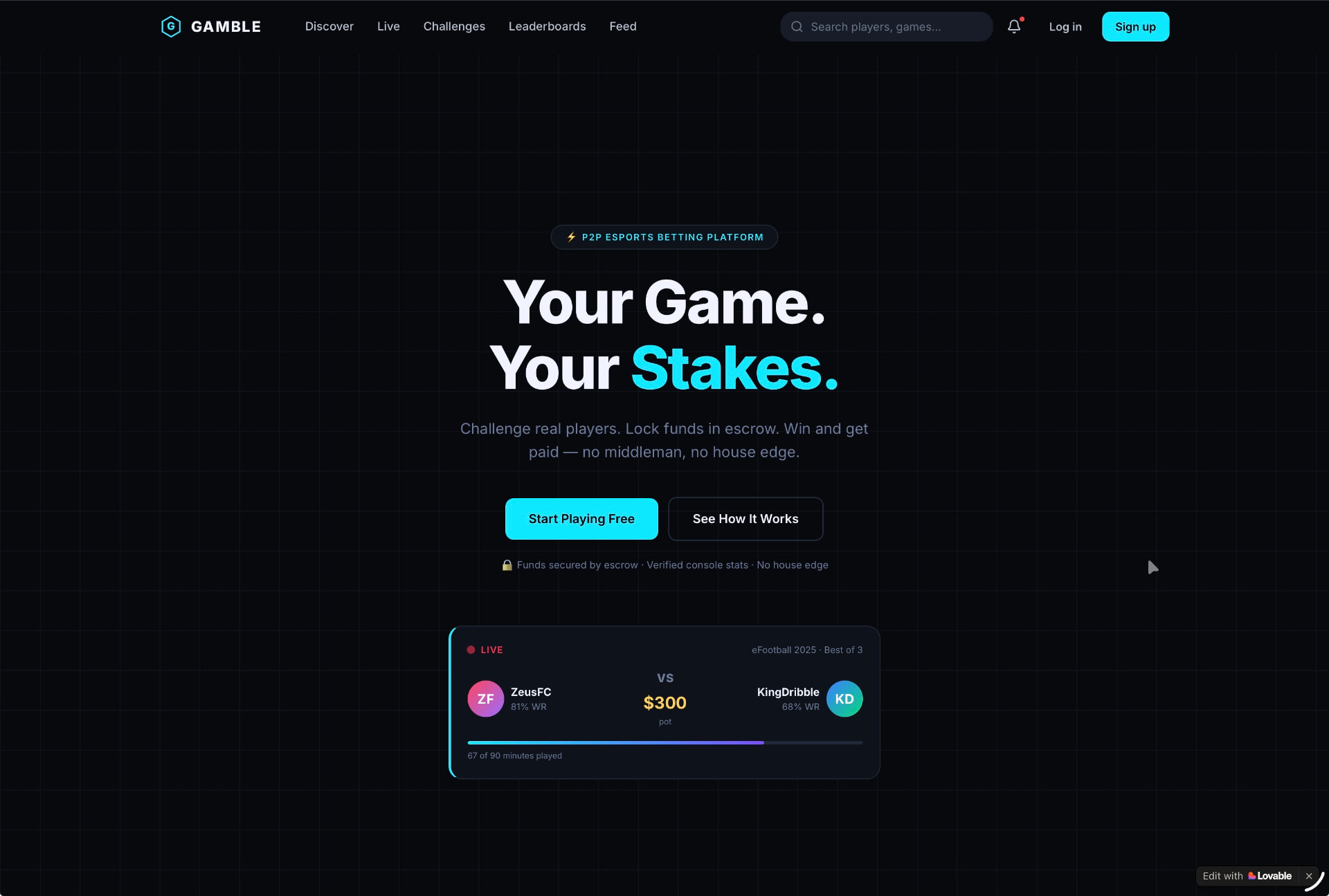Click the LIVE label text

[x=492, y=650]
